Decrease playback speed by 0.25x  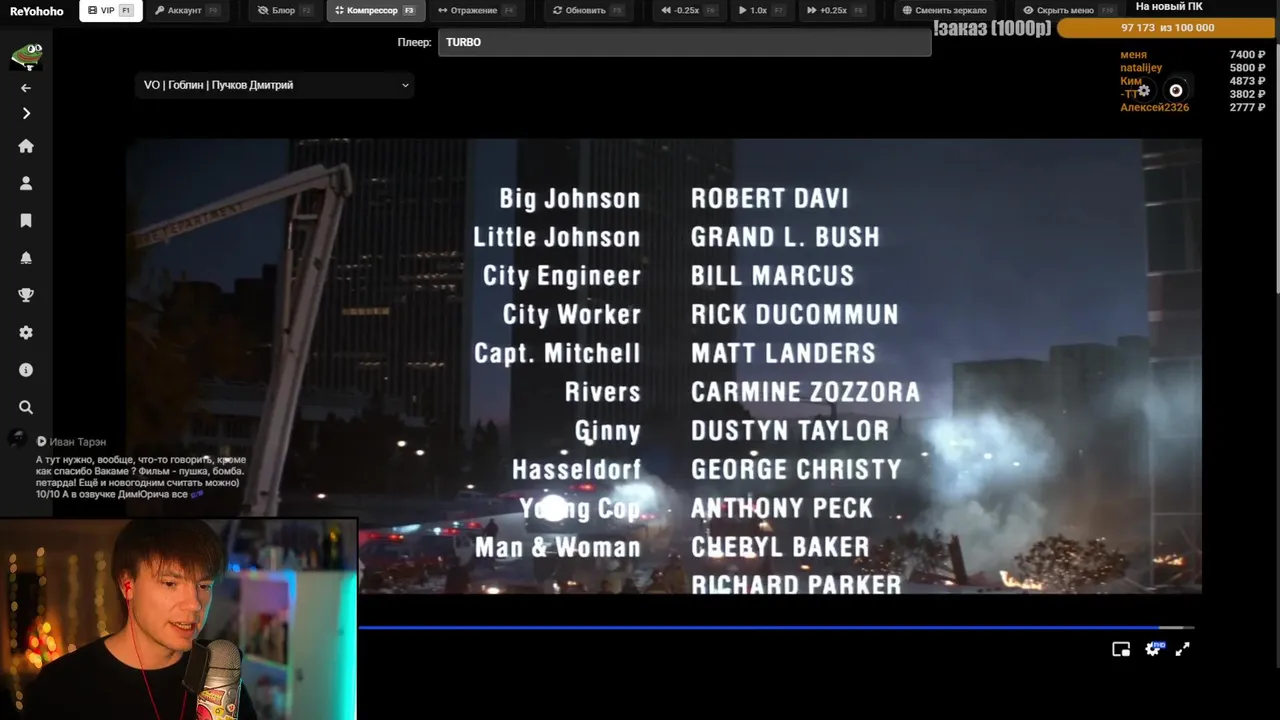[x=689, y=10]
